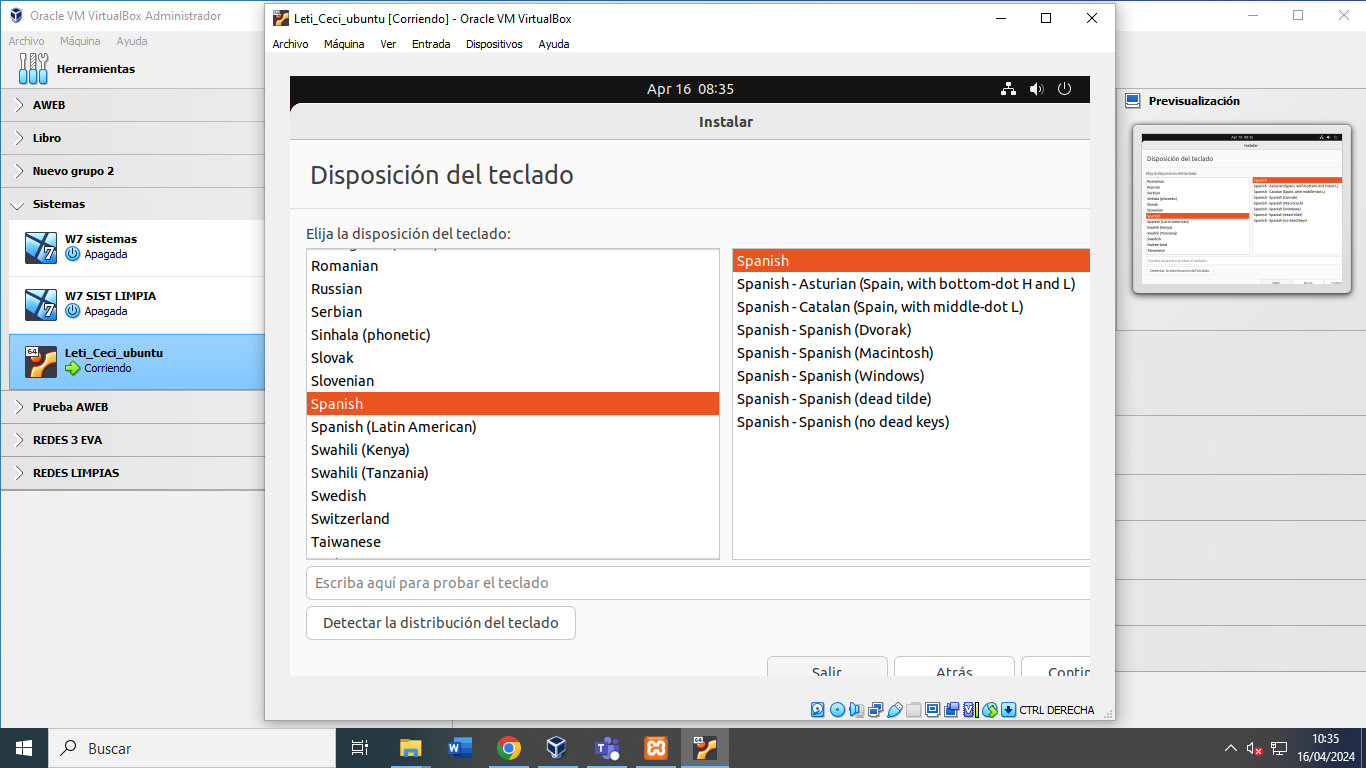
Task: Click the Herramientas tools icon
Action: (x=34, y=69)
